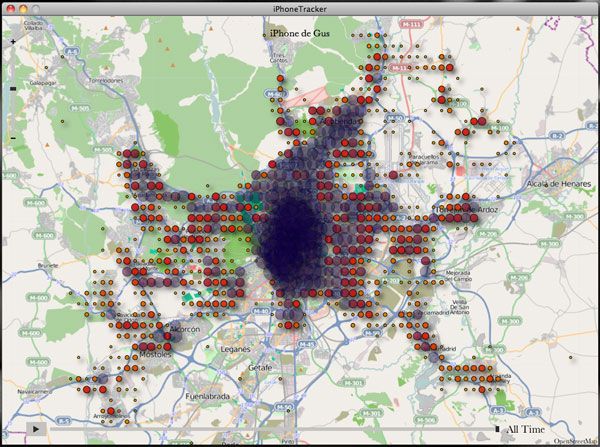This screenshot has height=447, width=600.
Task: Minimize the iPhoneTracker window with yellow button
Action: coord(23,8)
